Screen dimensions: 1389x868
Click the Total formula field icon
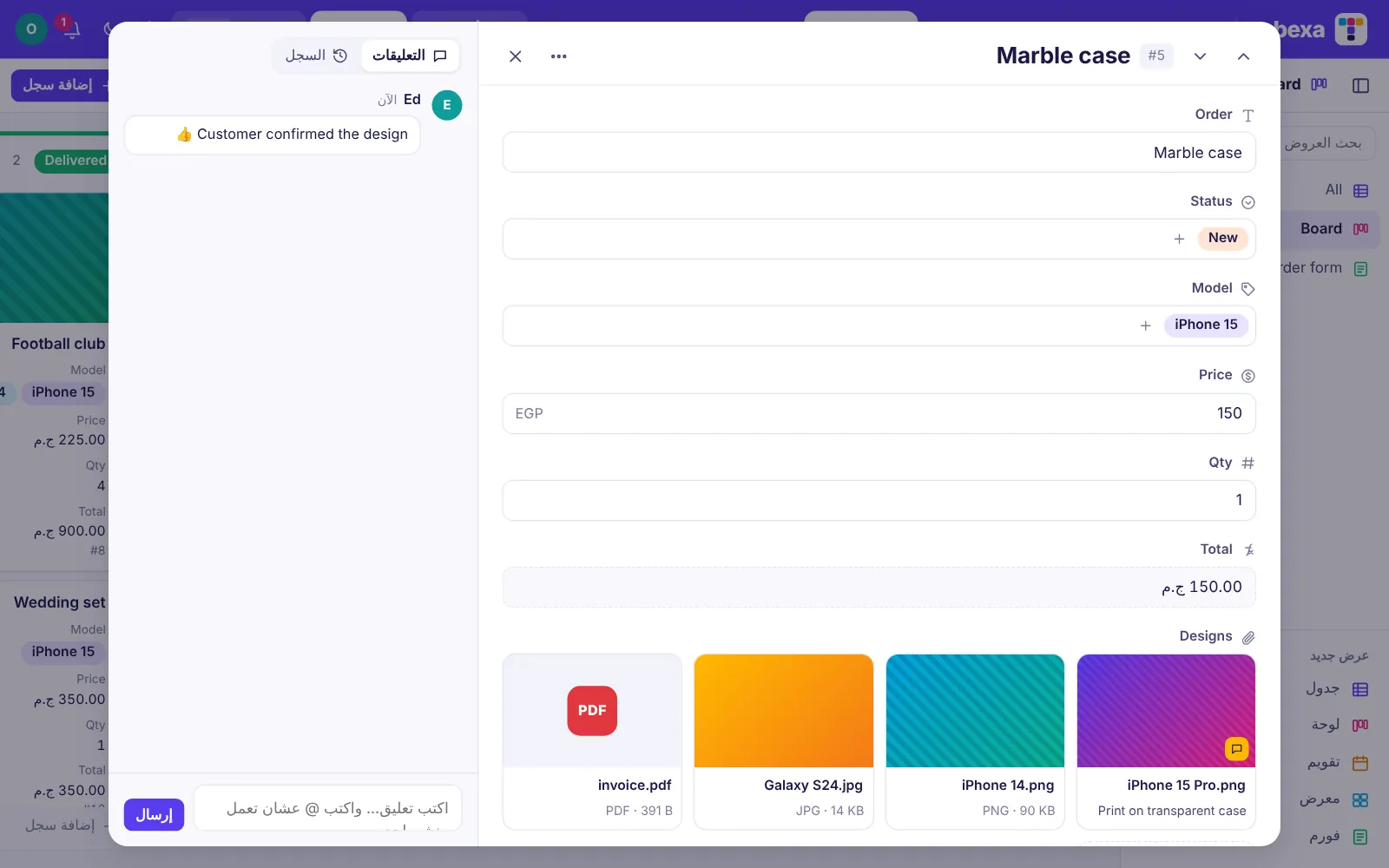(1248, 550)
